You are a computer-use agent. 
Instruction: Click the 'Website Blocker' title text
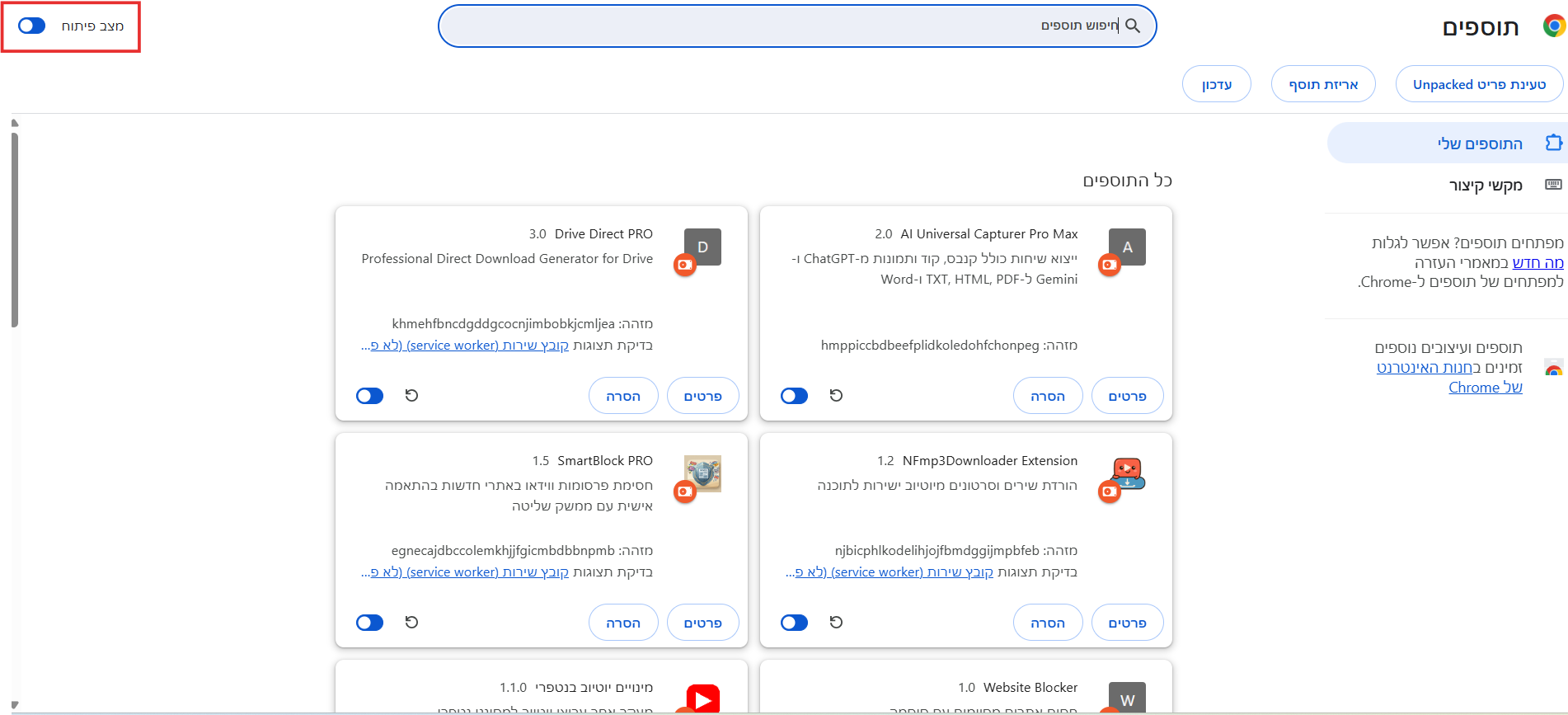click(x=1030, y=688)
